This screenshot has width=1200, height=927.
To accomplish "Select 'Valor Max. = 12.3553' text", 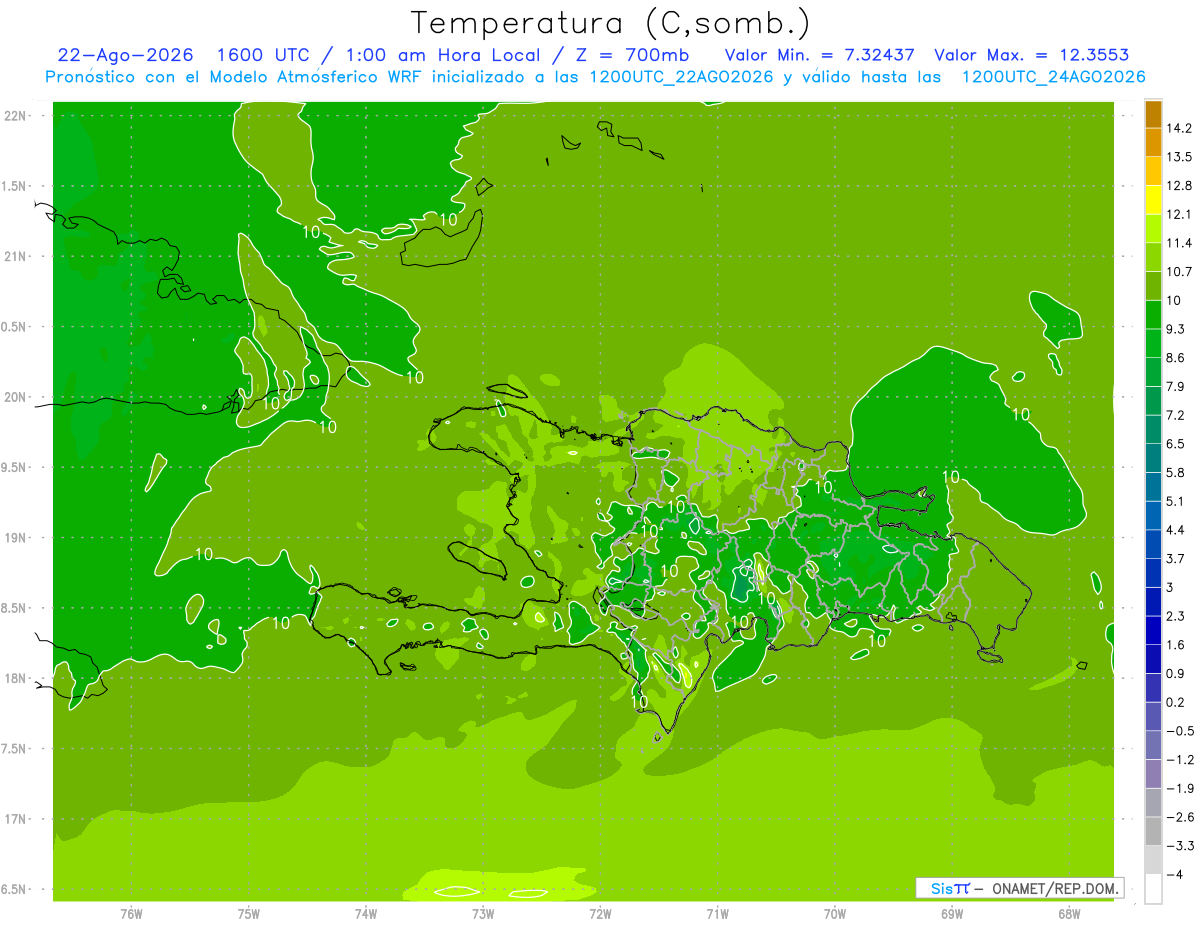I will click(x=1032, y=56).
